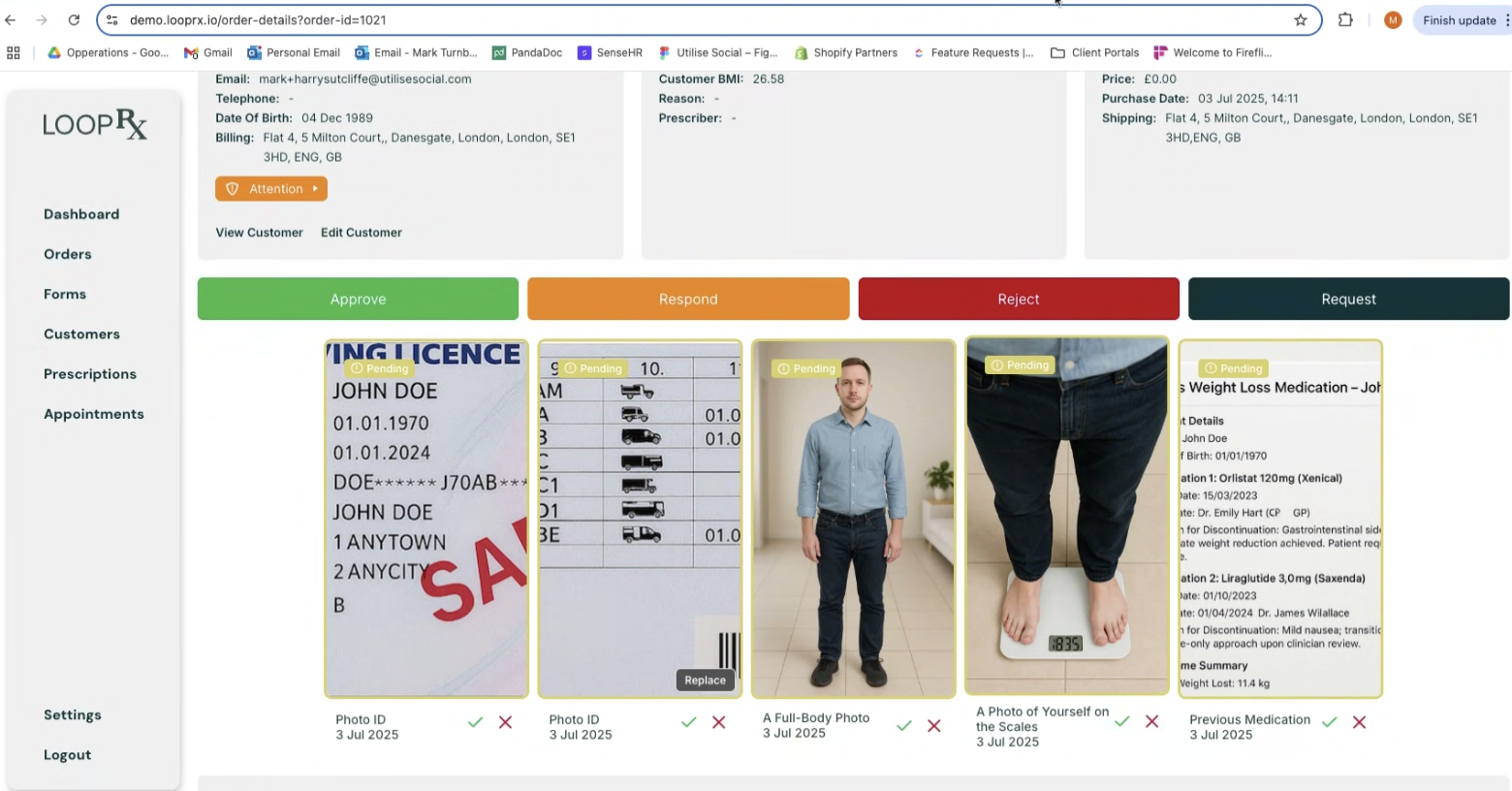Decline the Full-Body Photo using red cross
Image resolution: width=1512 pixels, height=791 pixels.
(x=934, y=725)
